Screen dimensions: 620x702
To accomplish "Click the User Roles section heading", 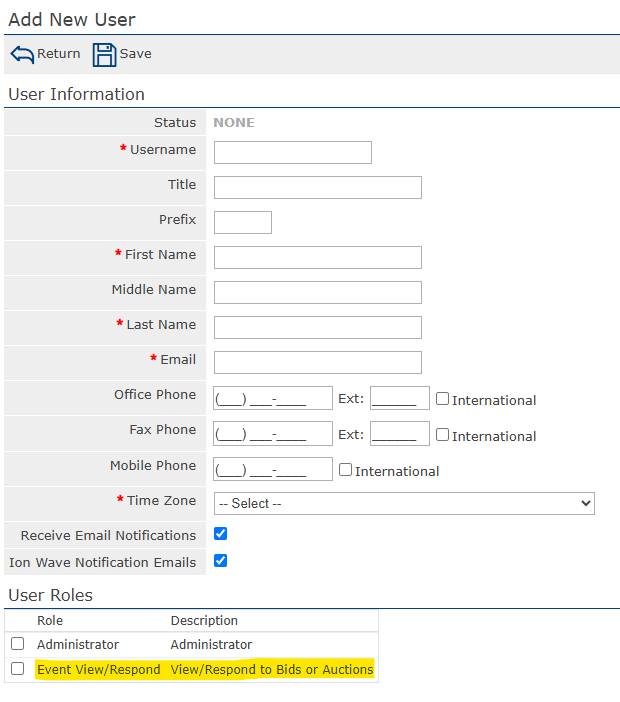I will (51, 595).
